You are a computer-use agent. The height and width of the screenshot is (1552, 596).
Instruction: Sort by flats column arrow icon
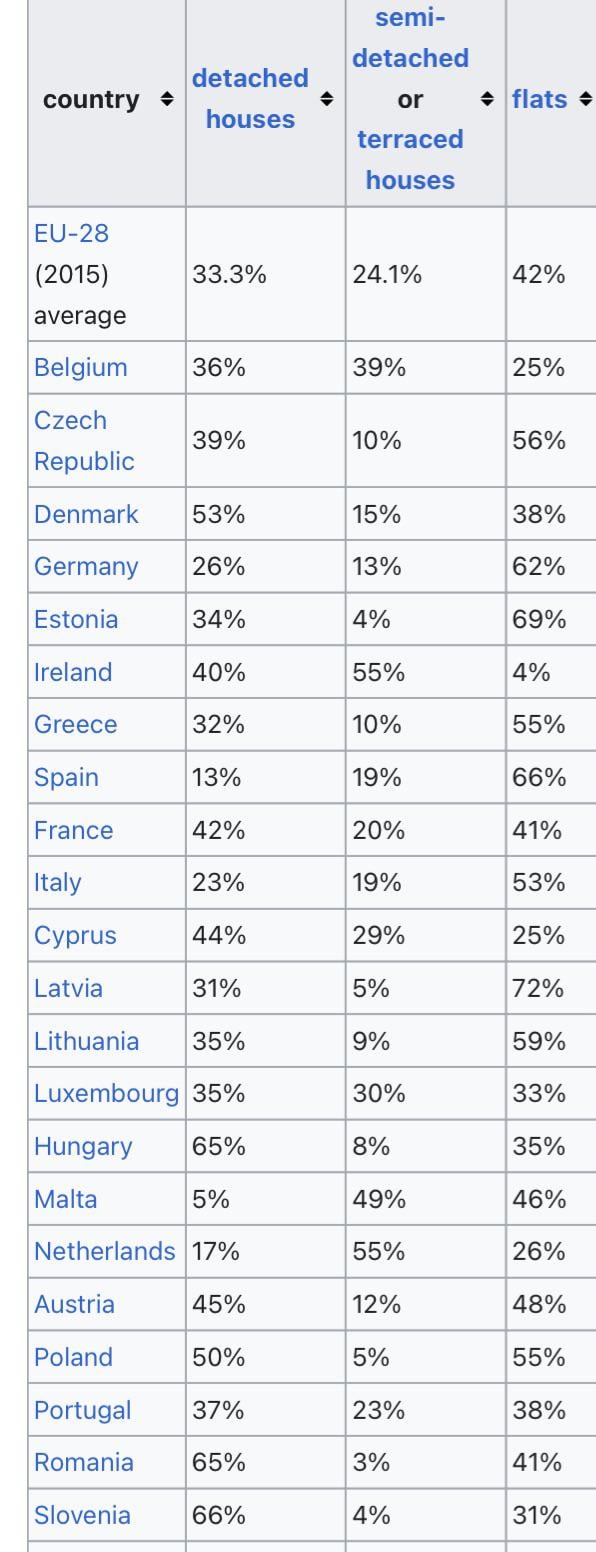585,100
